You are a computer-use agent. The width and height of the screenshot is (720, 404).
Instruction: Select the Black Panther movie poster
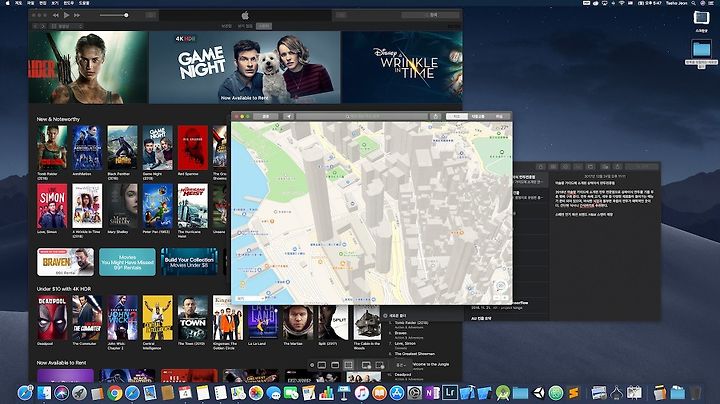(x=122, y=148)
